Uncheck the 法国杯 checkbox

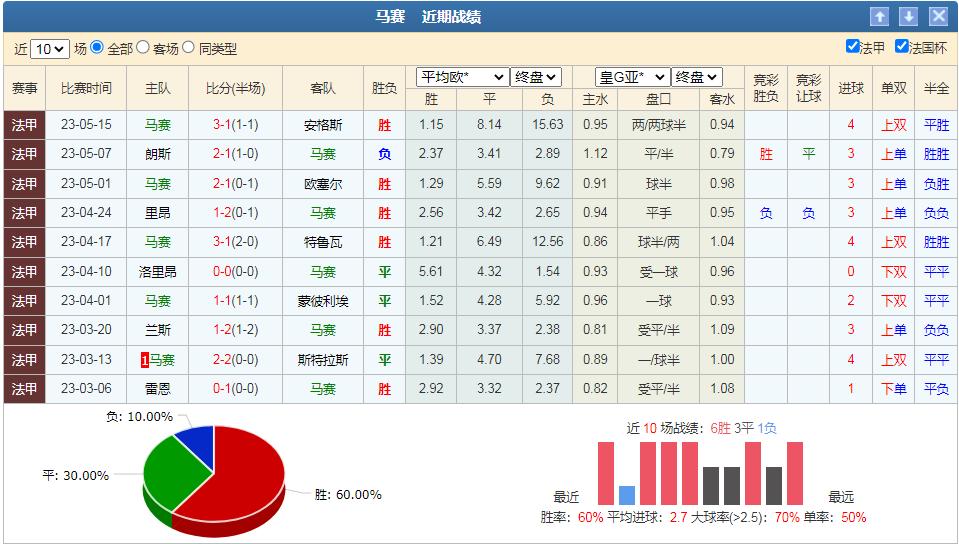click(x=901, y=46)
